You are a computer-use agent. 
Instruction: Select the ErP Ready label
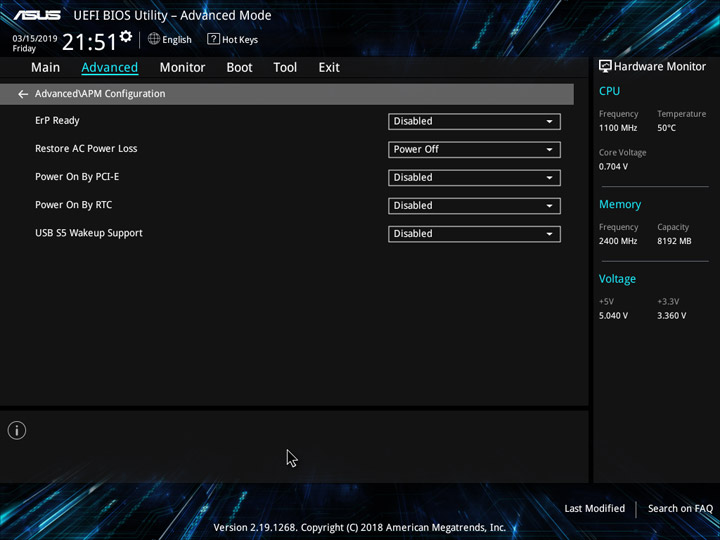[x=57, y=121]
